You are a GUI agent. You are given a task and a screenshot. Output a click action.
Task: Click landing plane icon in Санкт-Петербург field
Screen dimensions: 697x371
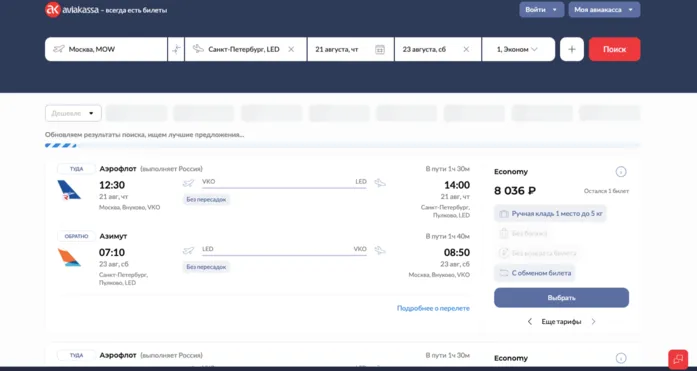tap(198, 49)
